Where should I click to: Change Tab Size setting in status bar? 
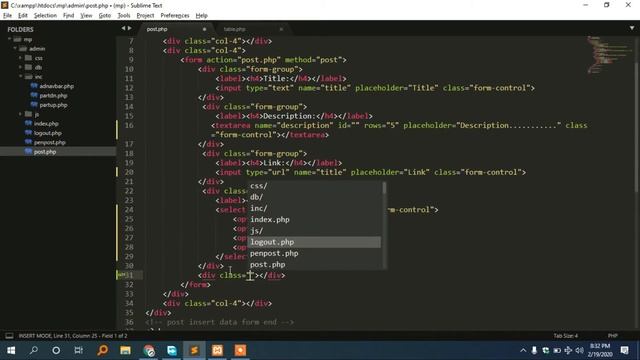coord(566,336)
